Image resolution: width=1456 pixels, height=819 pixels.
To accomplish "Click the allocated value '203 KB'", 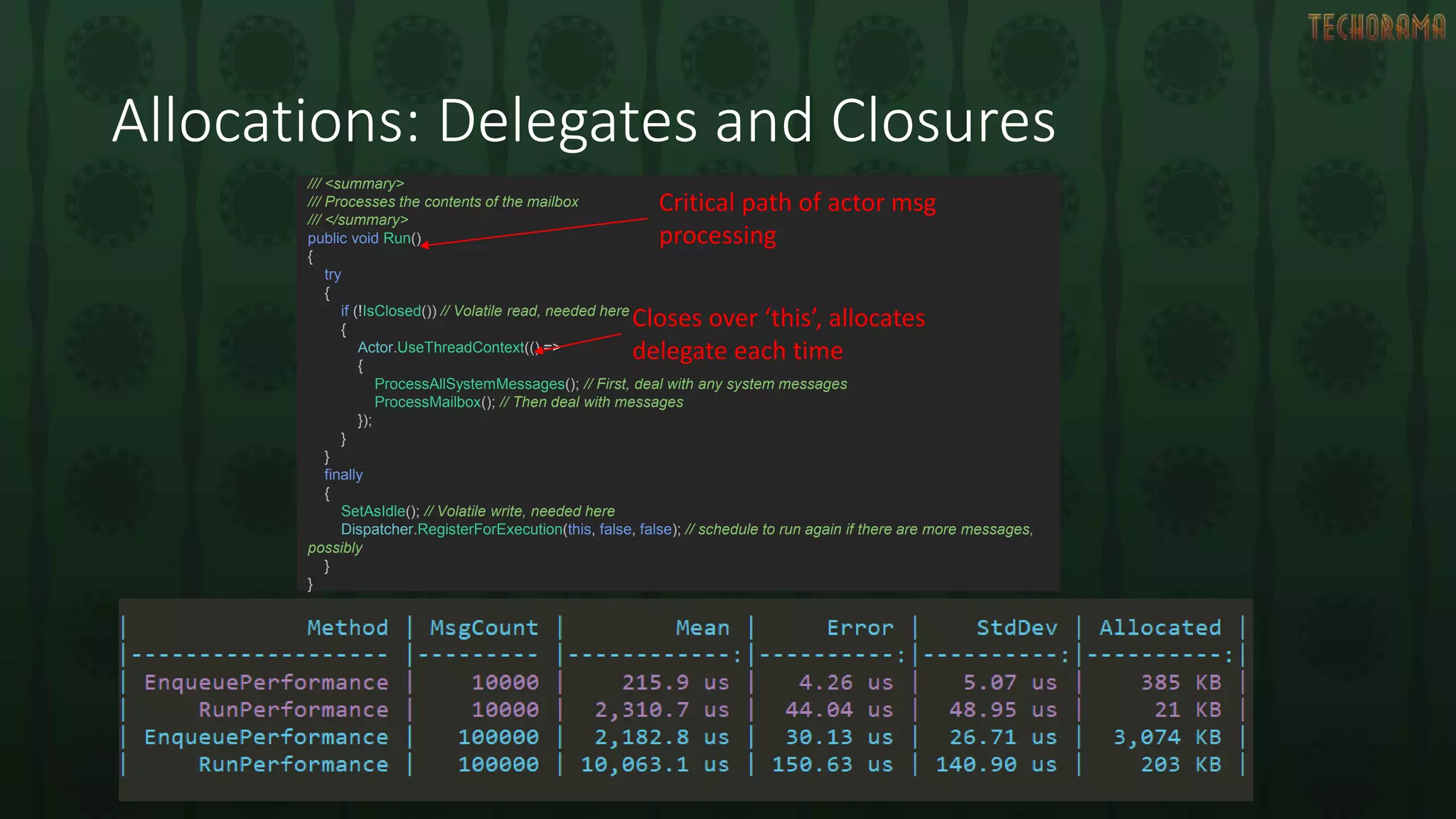I will 1182,765.
